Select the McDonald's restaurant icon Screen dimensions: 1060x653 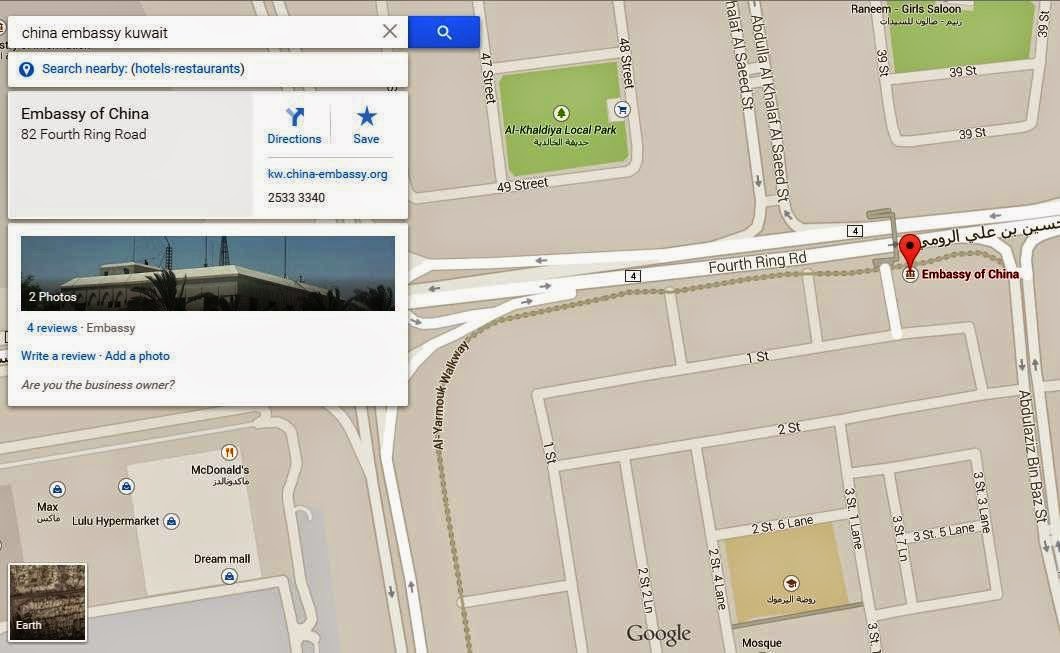[229, 452]
